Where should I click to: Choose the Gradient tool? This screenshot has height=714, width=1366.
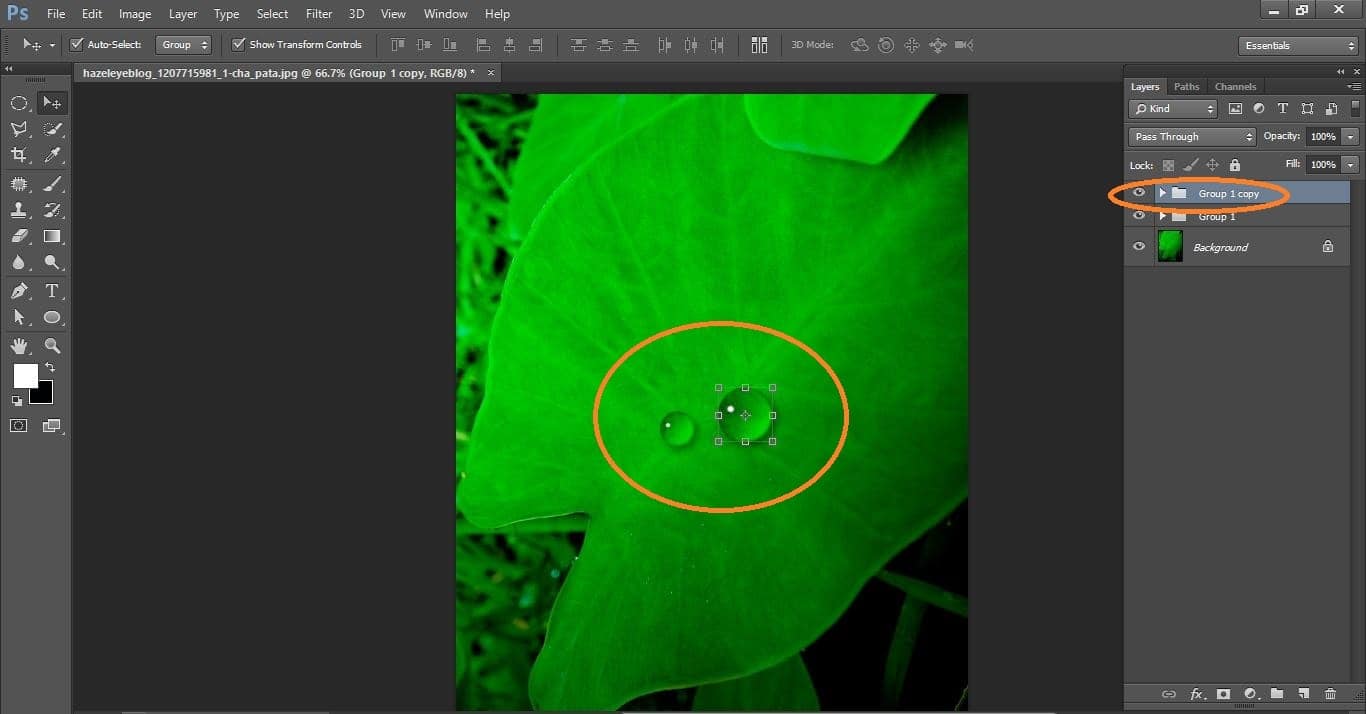pyautogui.click(x=52, y=236)
